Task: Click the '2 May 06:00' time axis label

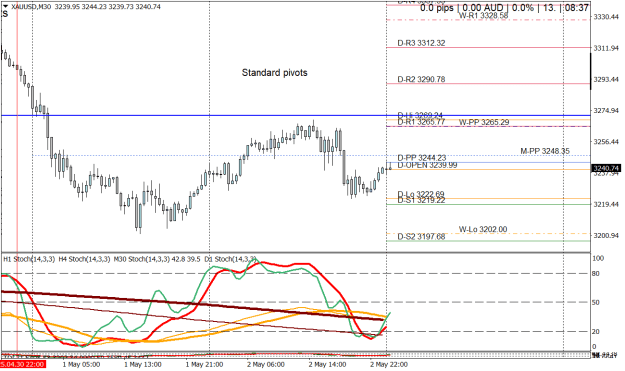Action: pos(266,364)
